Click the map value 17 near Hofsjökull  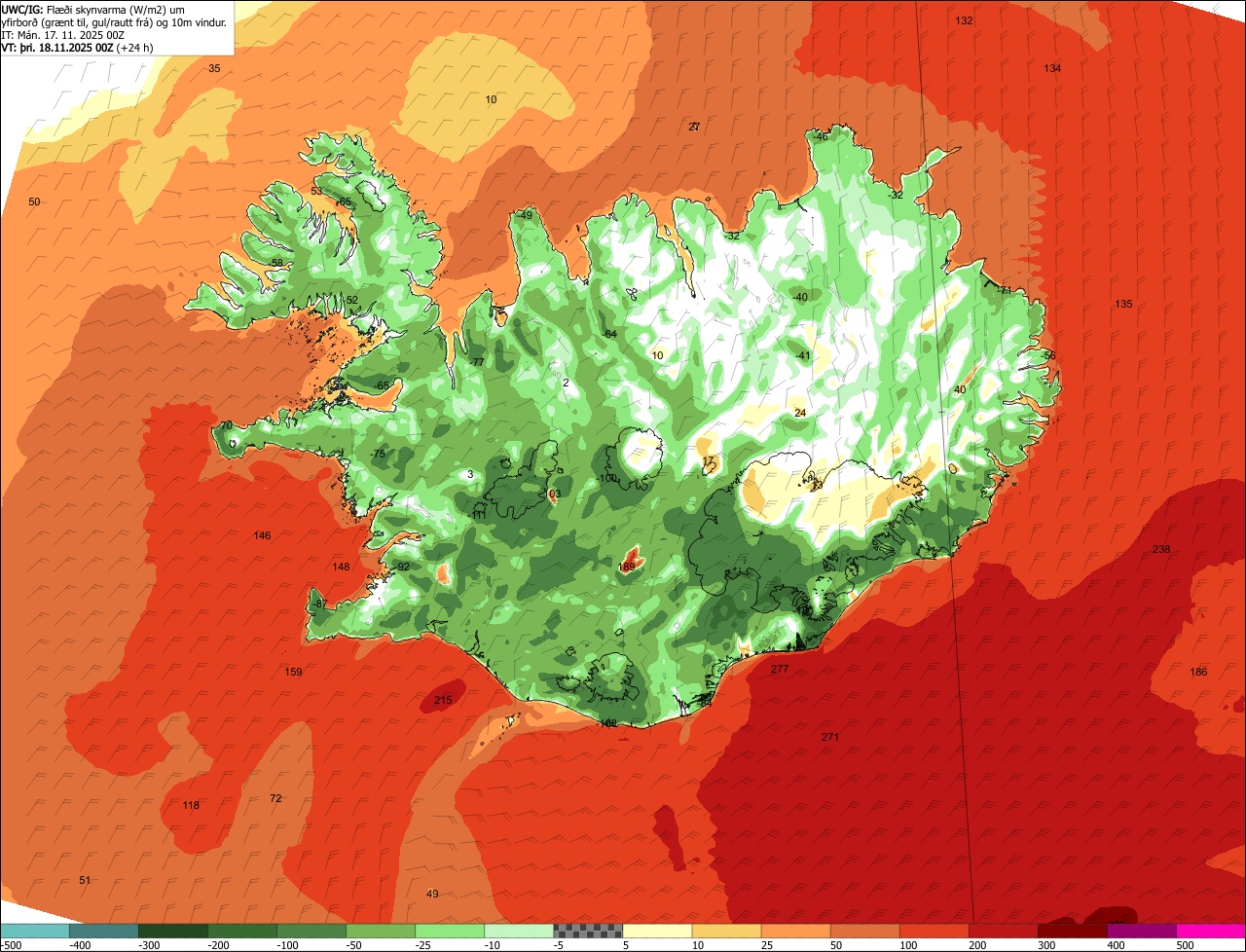tap(708, 461)
